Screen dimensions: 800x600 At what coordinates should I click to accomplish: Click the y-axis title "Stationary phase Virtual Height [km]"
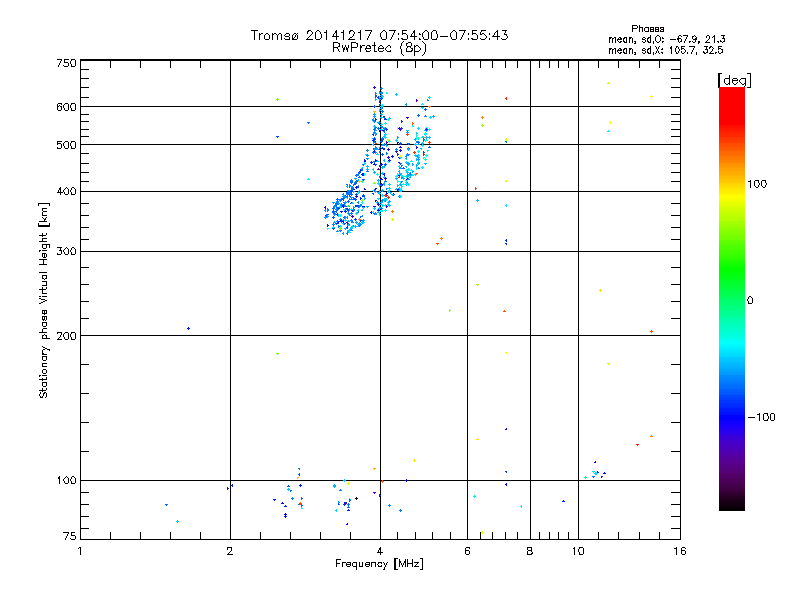point(44,300)
